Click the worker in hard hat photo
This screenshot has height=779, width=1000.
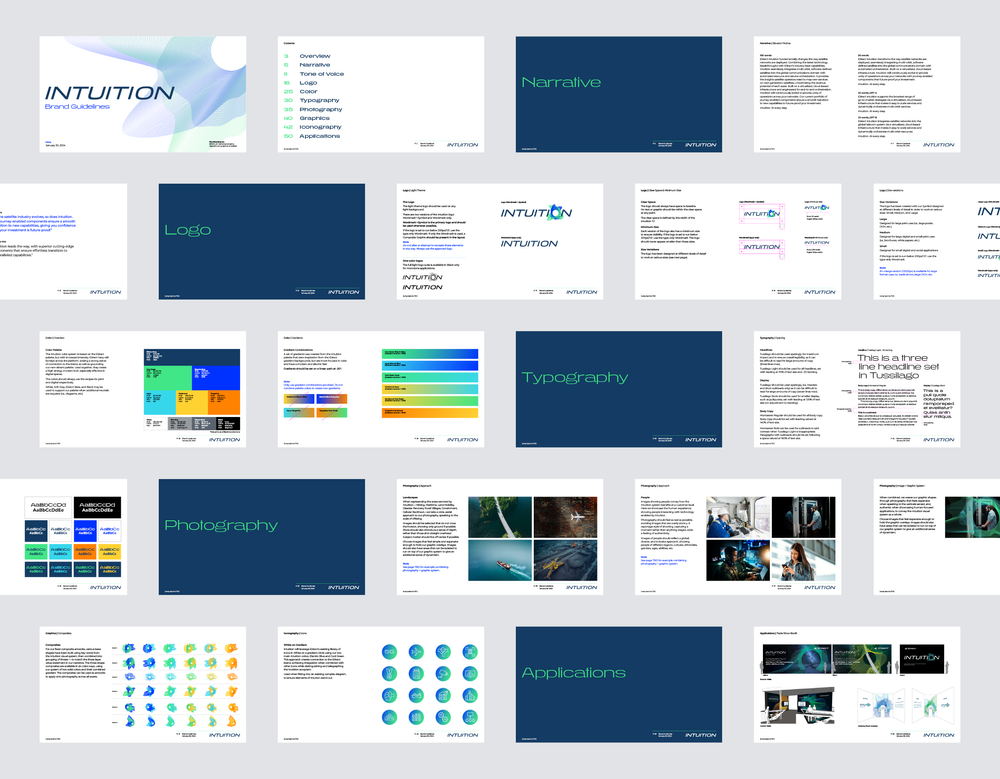pos(738,517)
